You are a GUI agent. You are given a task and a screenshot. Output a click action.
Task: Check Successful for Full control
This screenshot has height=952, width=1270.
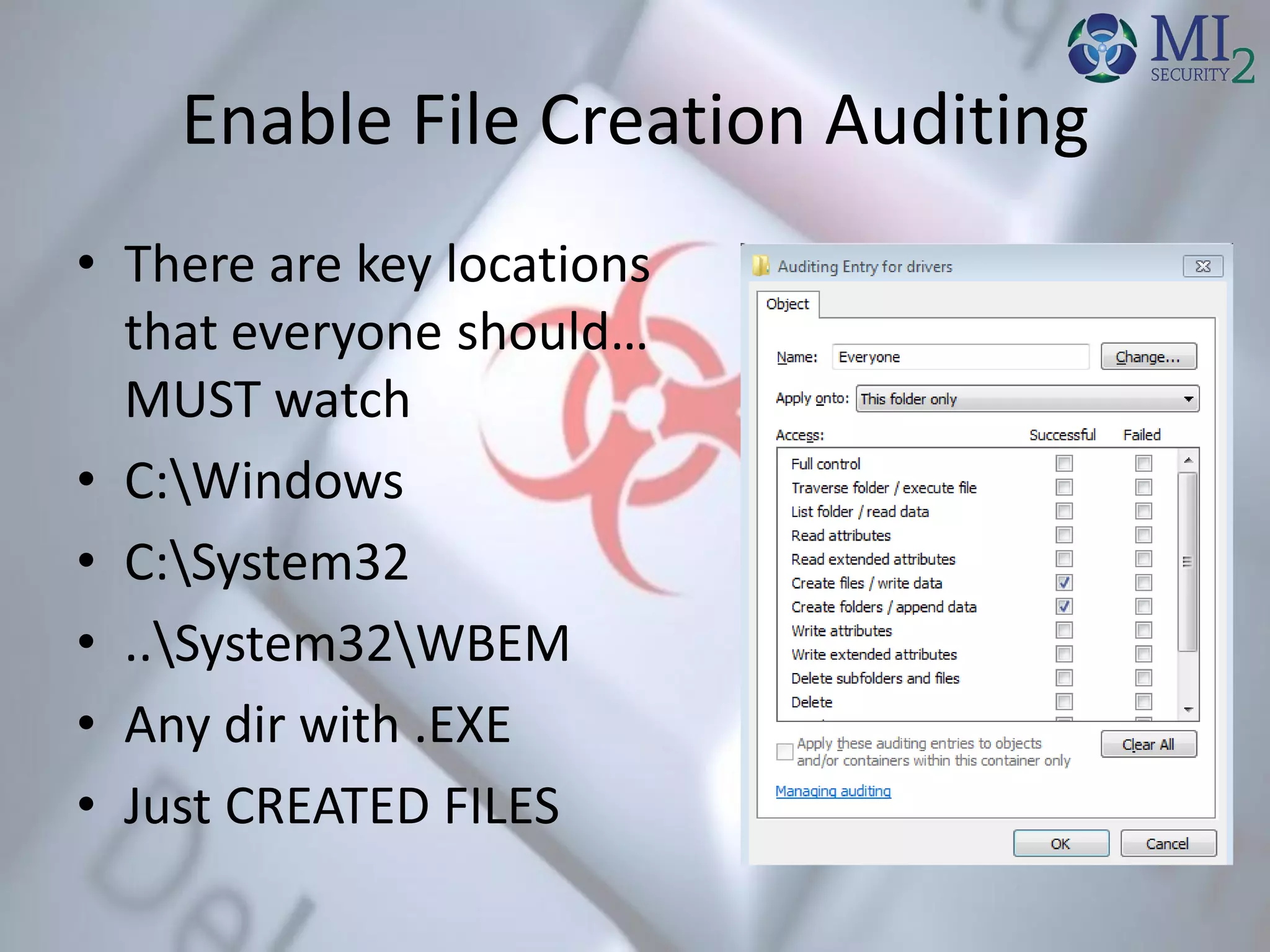point(1064,463)
